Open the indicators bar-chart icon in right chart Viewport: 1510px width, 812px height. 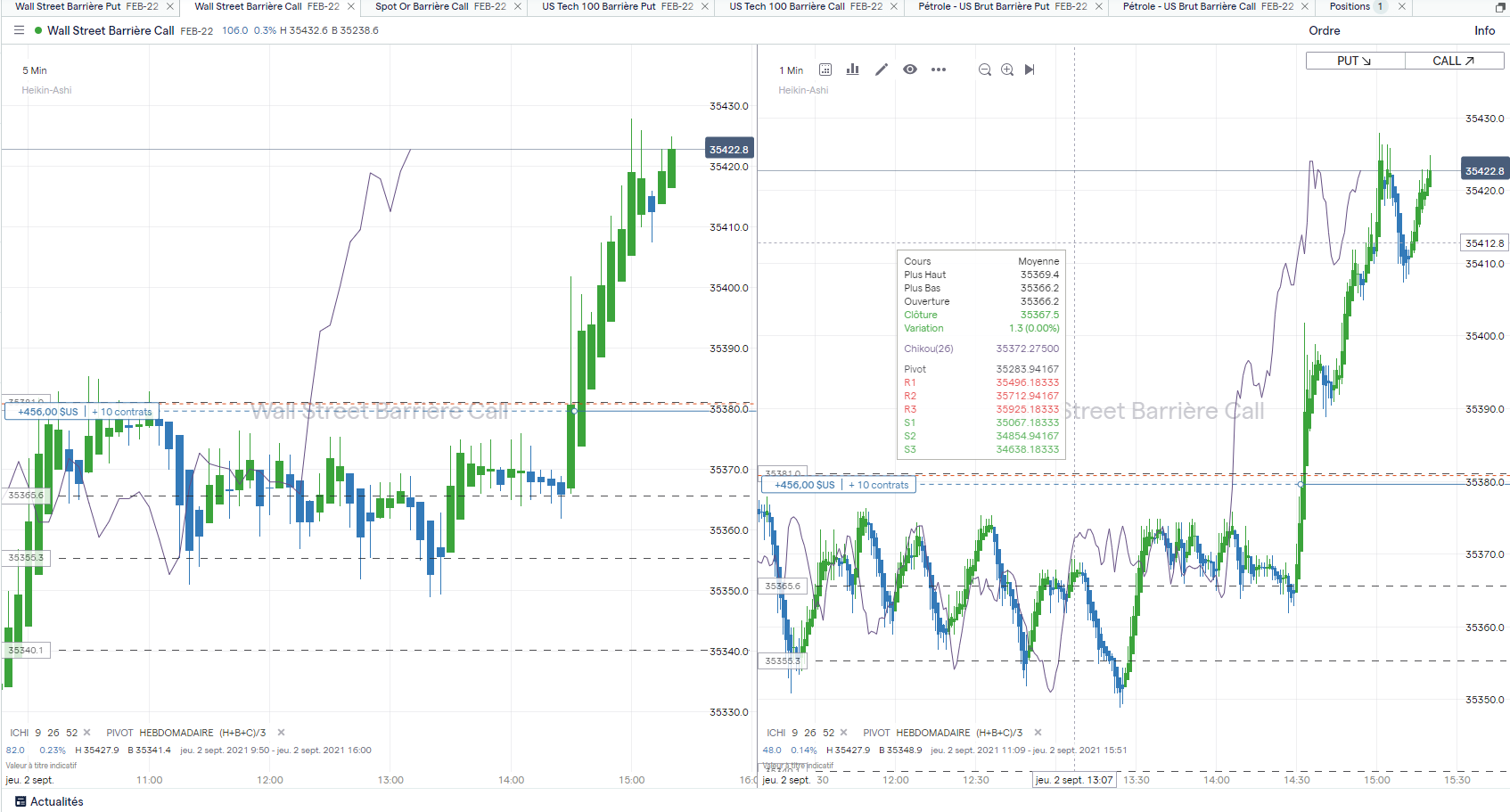pos(853,70)
